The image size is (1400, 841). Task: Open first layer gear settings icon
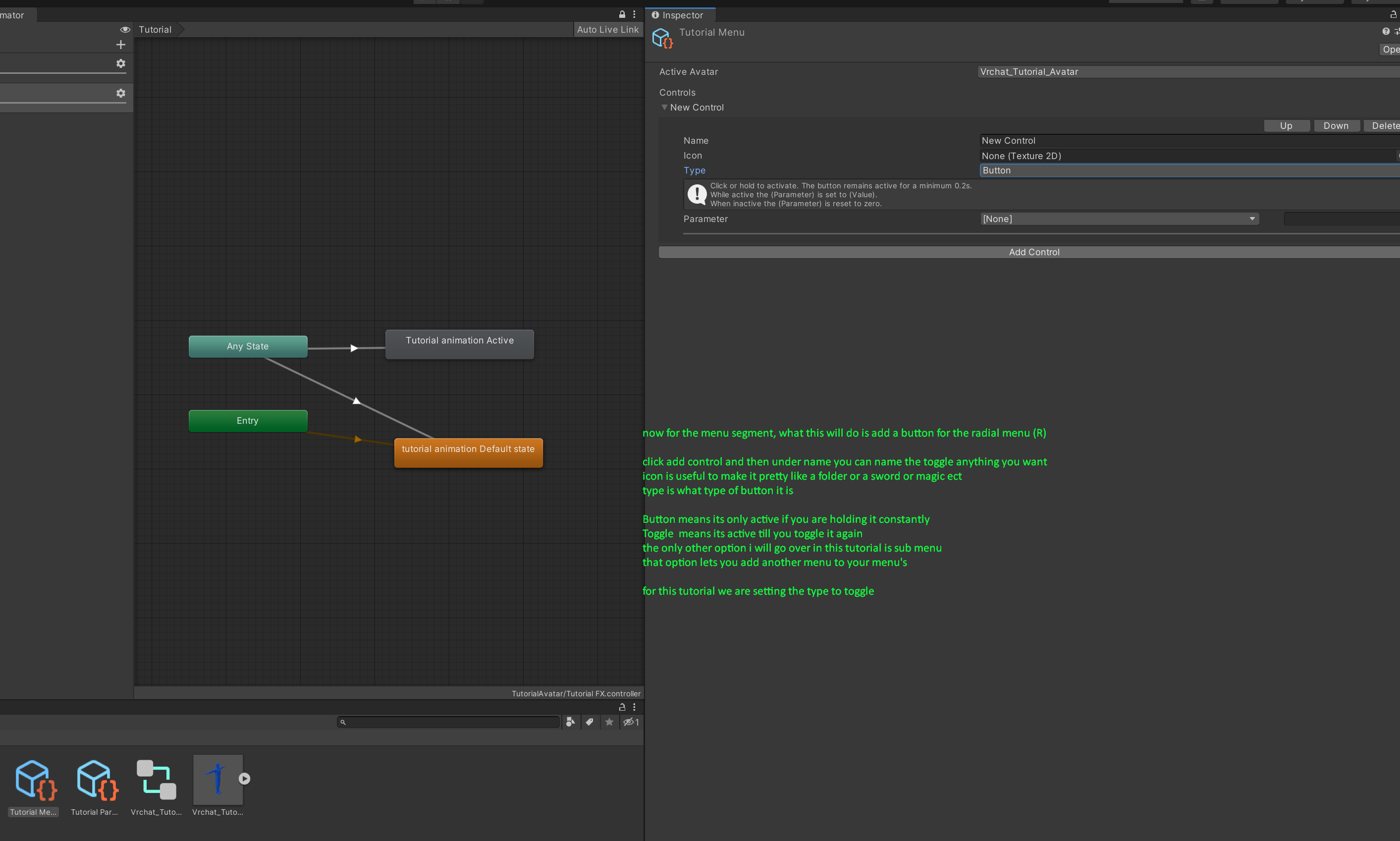[121, 63]
